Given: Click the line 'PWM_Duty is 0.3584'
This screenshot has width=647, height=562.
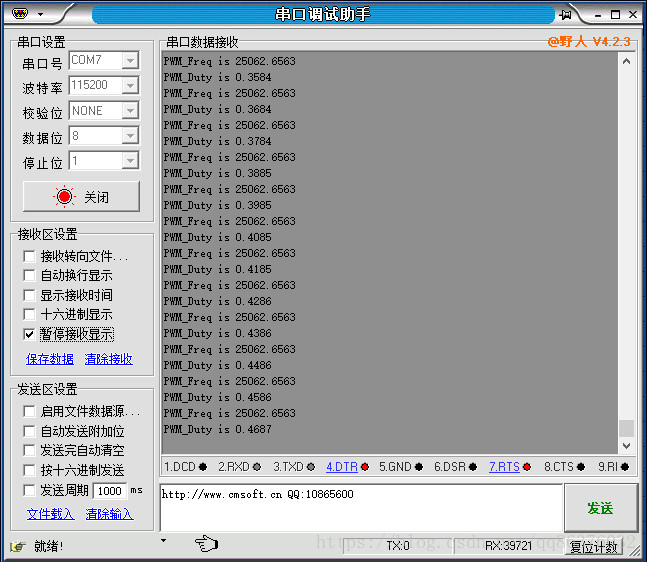Looking at the screenshot, I should (217, 77).
